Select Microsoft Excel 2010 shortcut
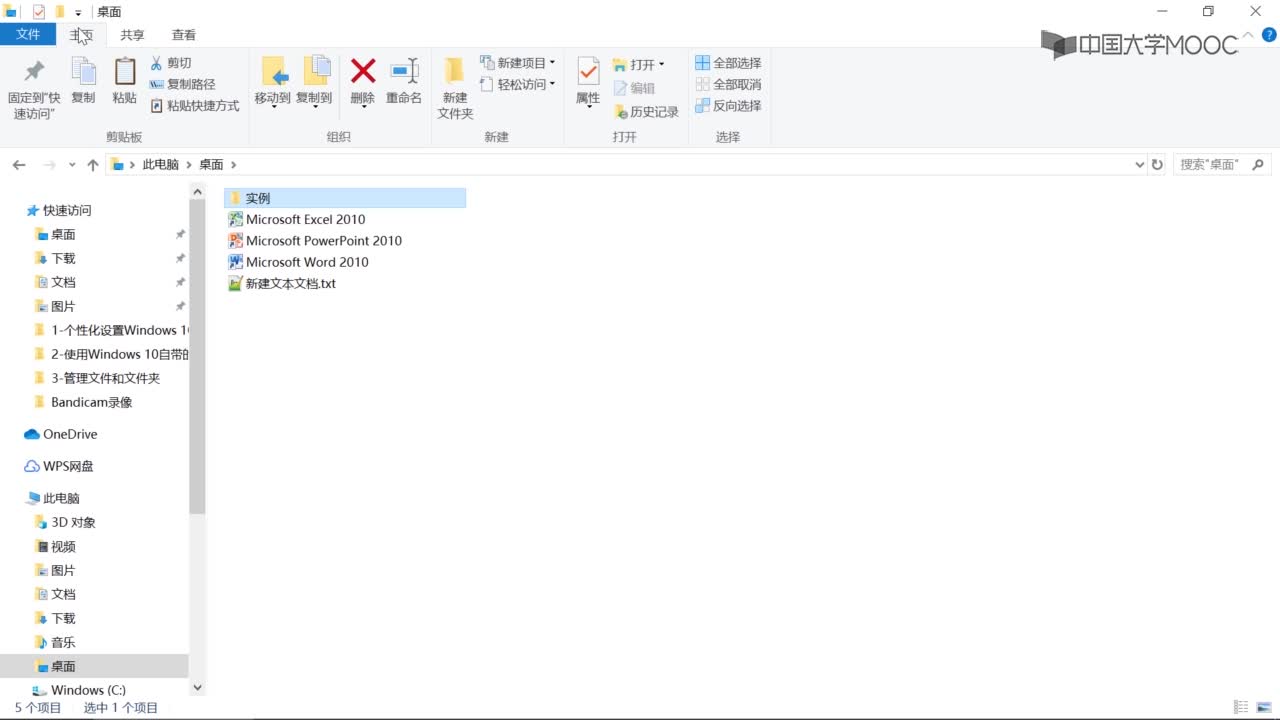The image size is (1280, 720). coord(305,219)
